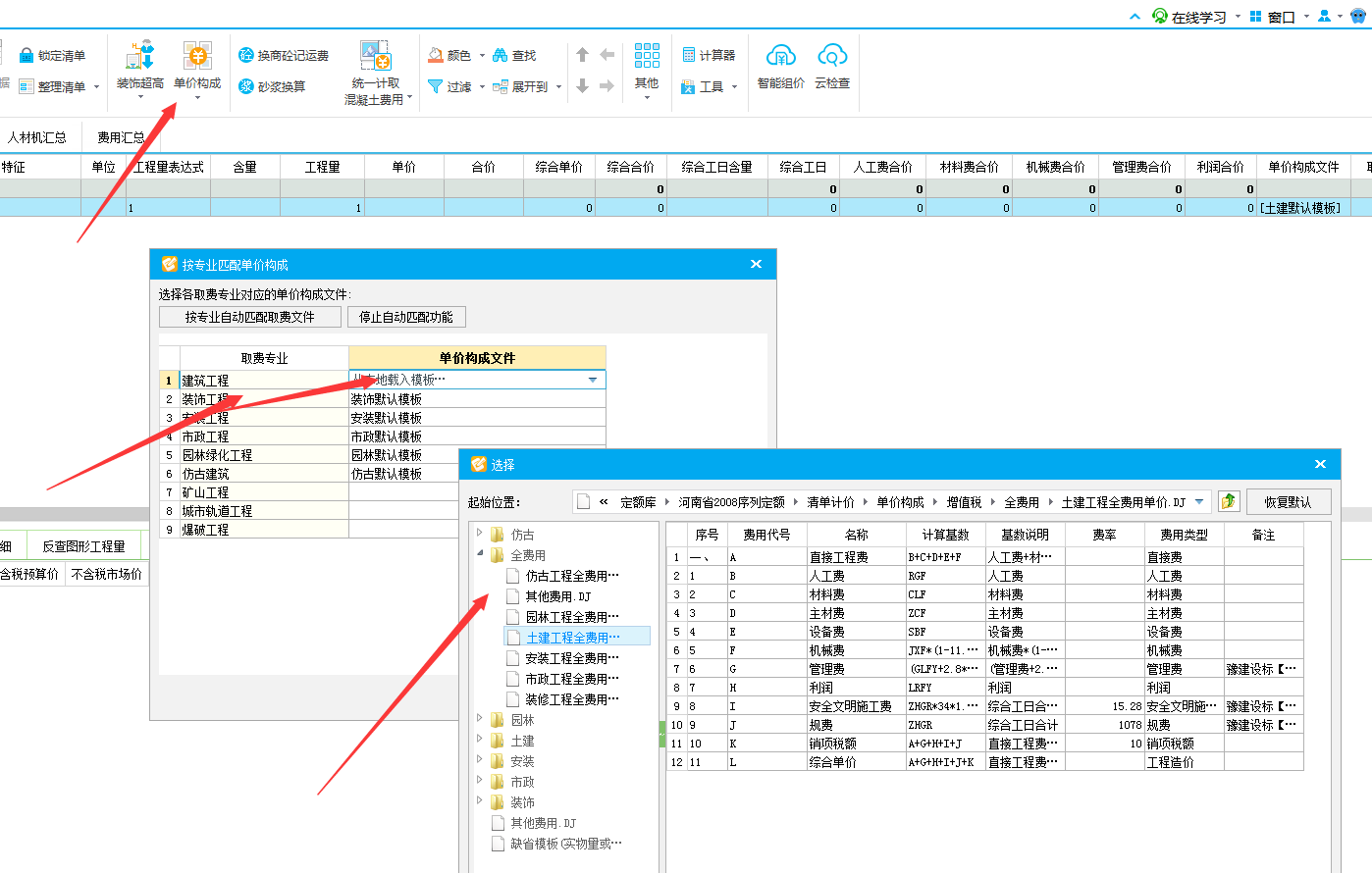The height and width of the screenshot is (873, 1372).
Task: Click 换商砼记运费 icon
Action: coord(246,56)
